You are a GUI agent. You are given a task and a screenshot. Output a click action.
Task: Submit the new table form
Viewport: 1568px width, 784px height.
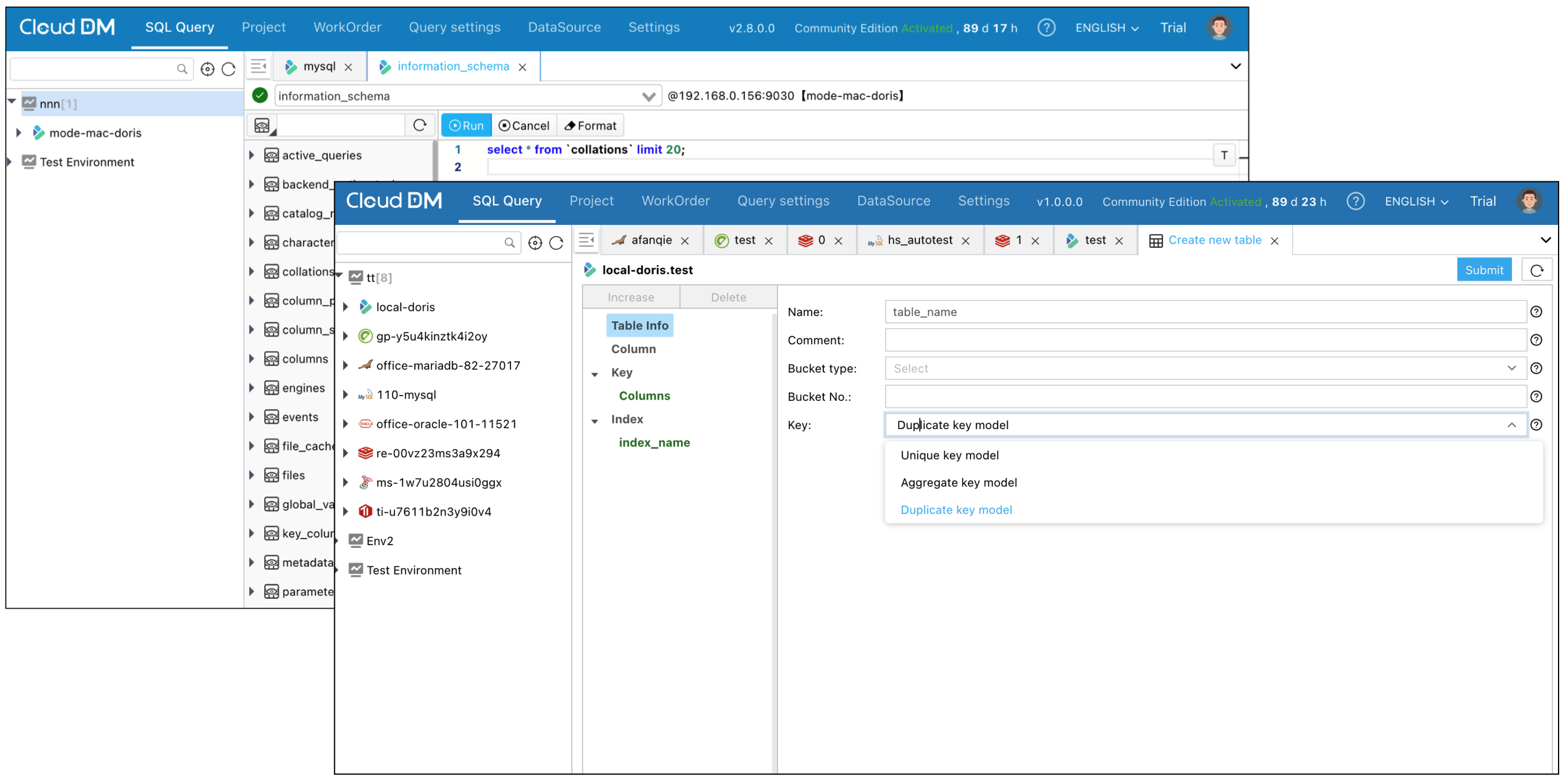click(1484, 270)
